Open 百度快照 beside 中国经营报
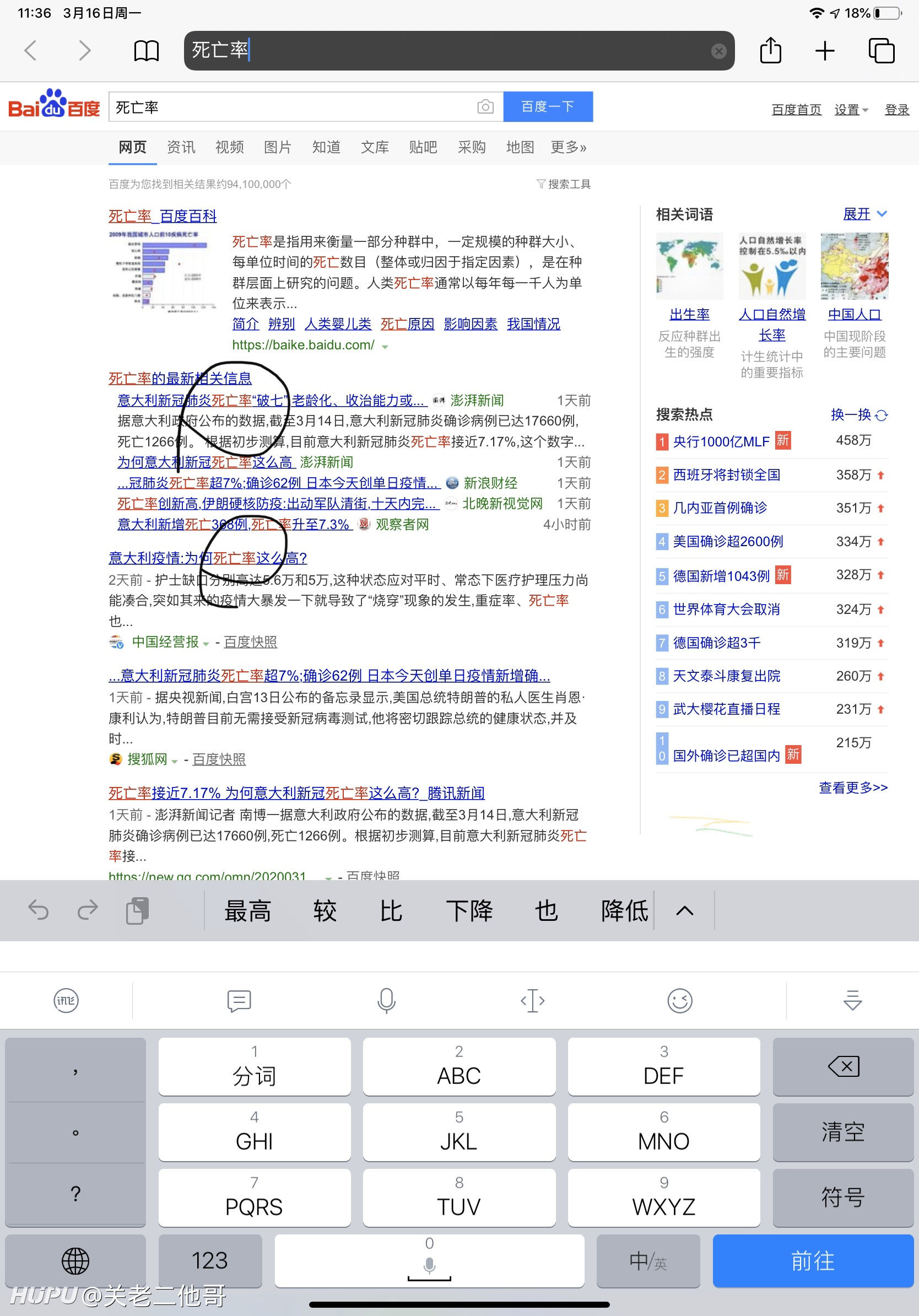Screen dimensions: 919x1316 coord(250,642)
